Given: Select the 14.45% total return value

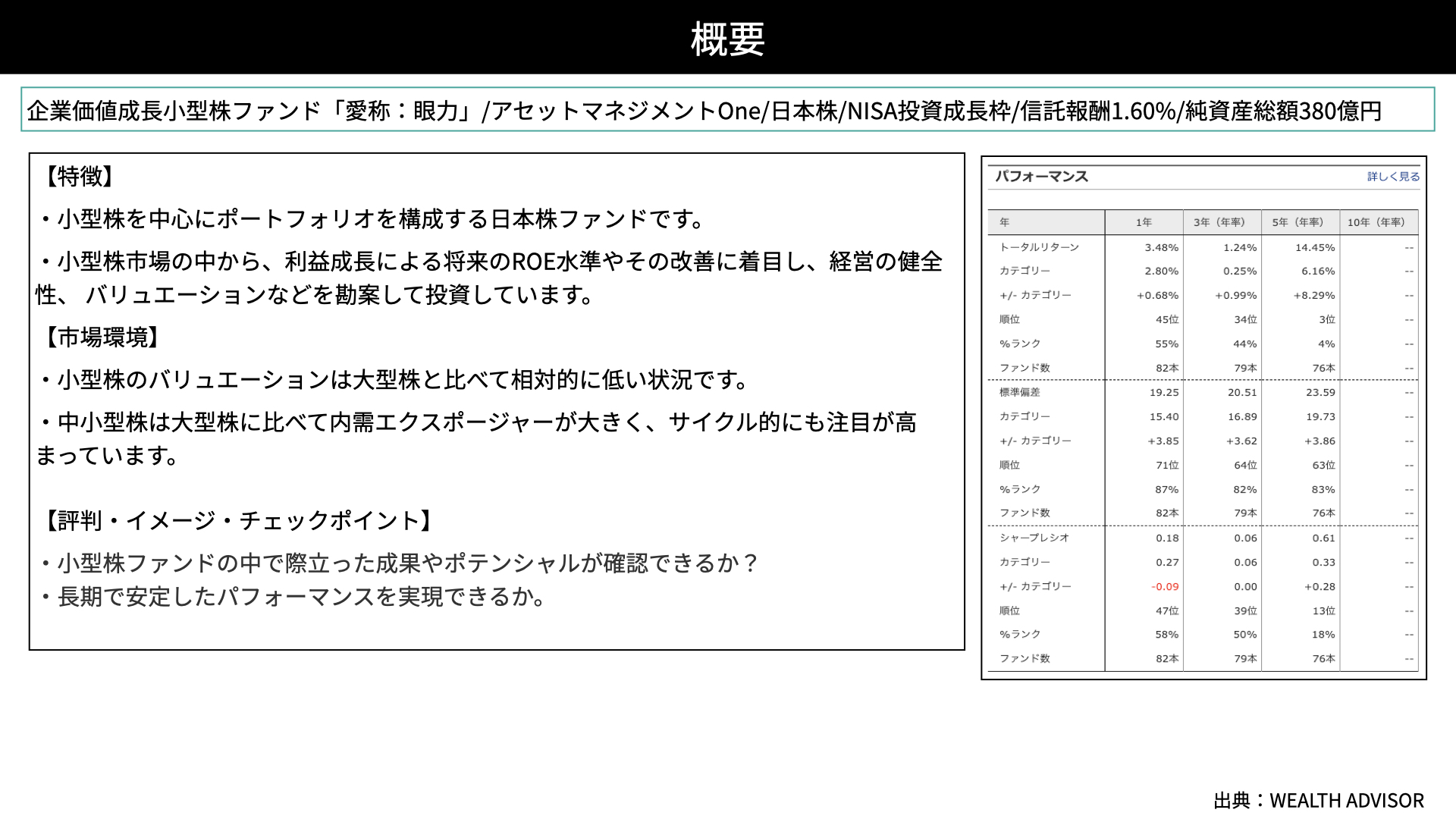Looking at the screenshot, I should pyautogui.click(x=1315, y=247).
